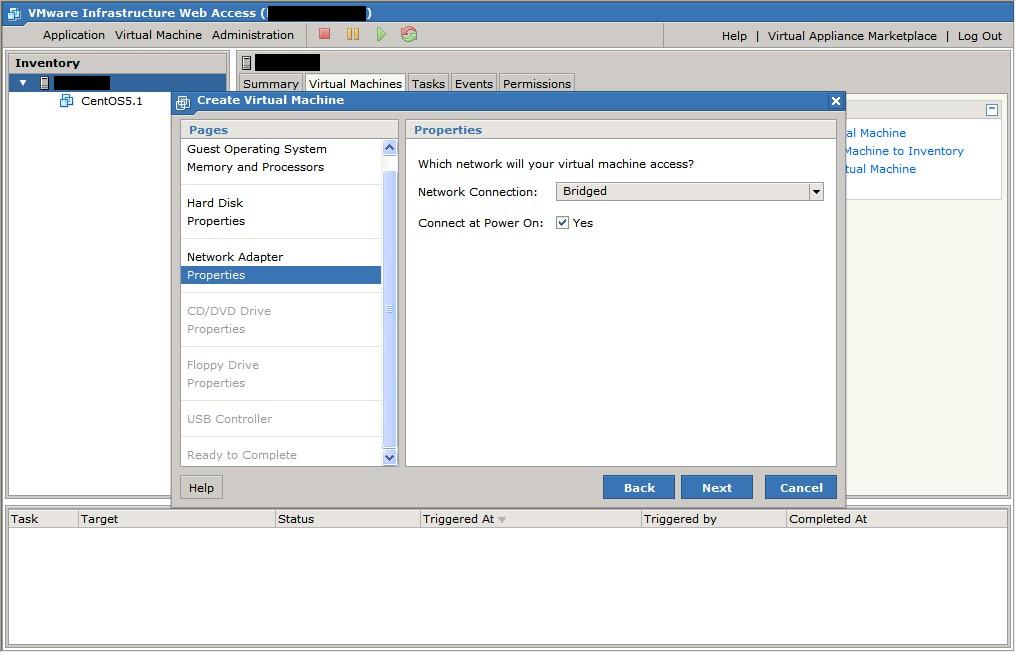Select CentOS5.1 in the Inventory tree
Viewport: 1016px width, 653px height.
(x=111, y=101)
